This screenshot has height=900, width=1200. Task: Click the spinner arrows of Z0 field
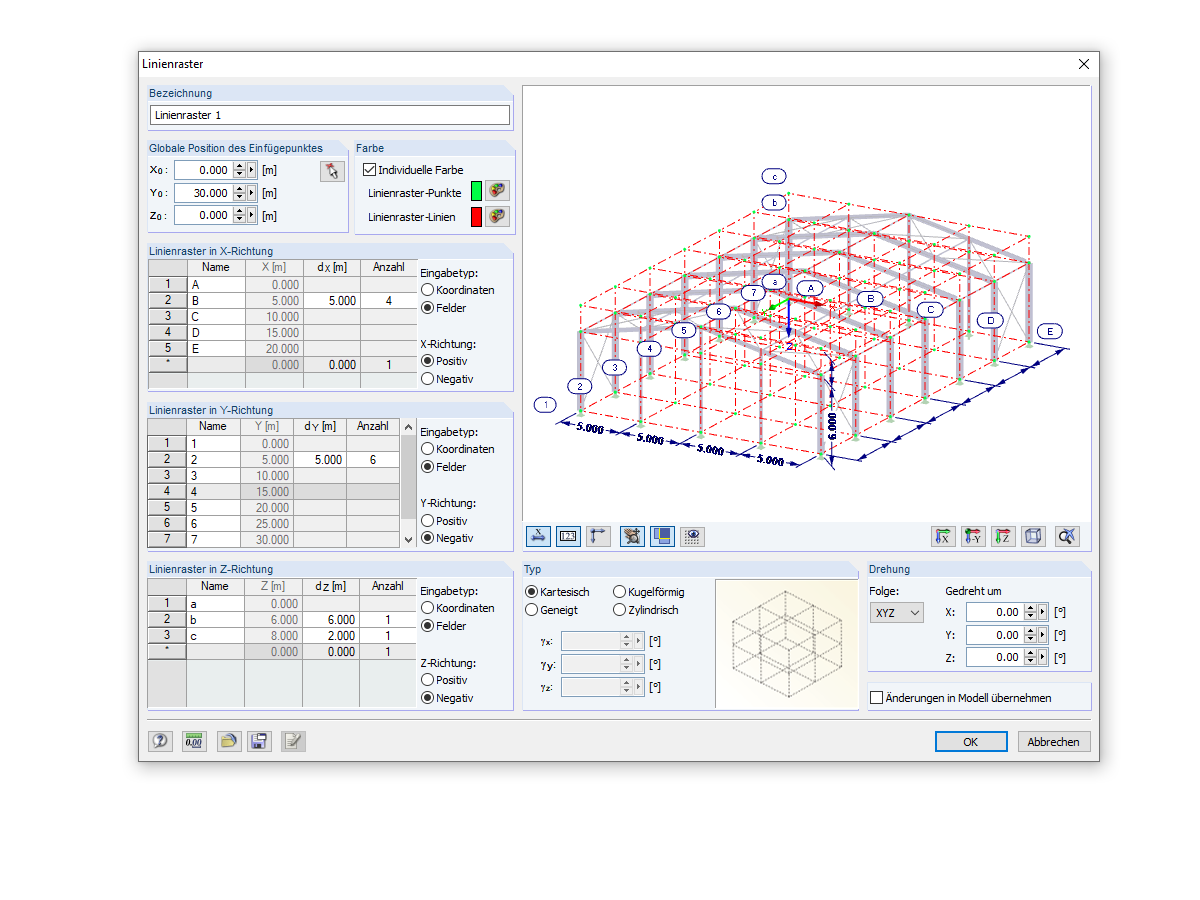239,215
